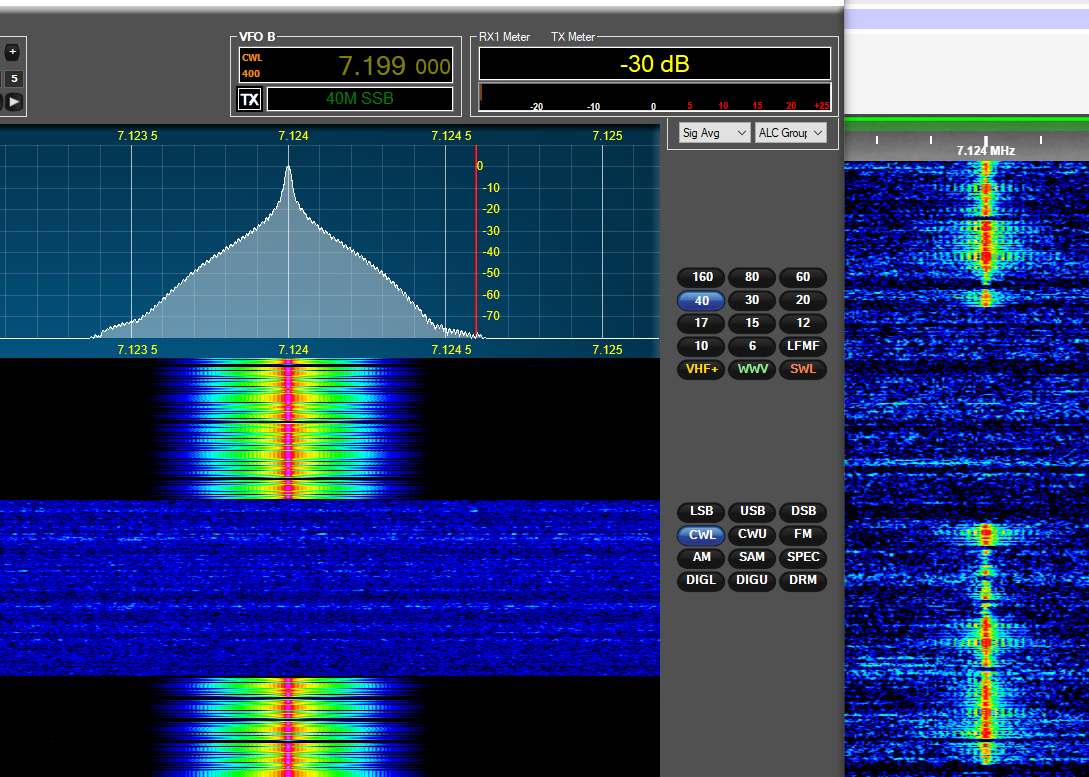The image size is (1089, 777).
Task: Select the SWL band button
Action: click(x=803, y=369)
